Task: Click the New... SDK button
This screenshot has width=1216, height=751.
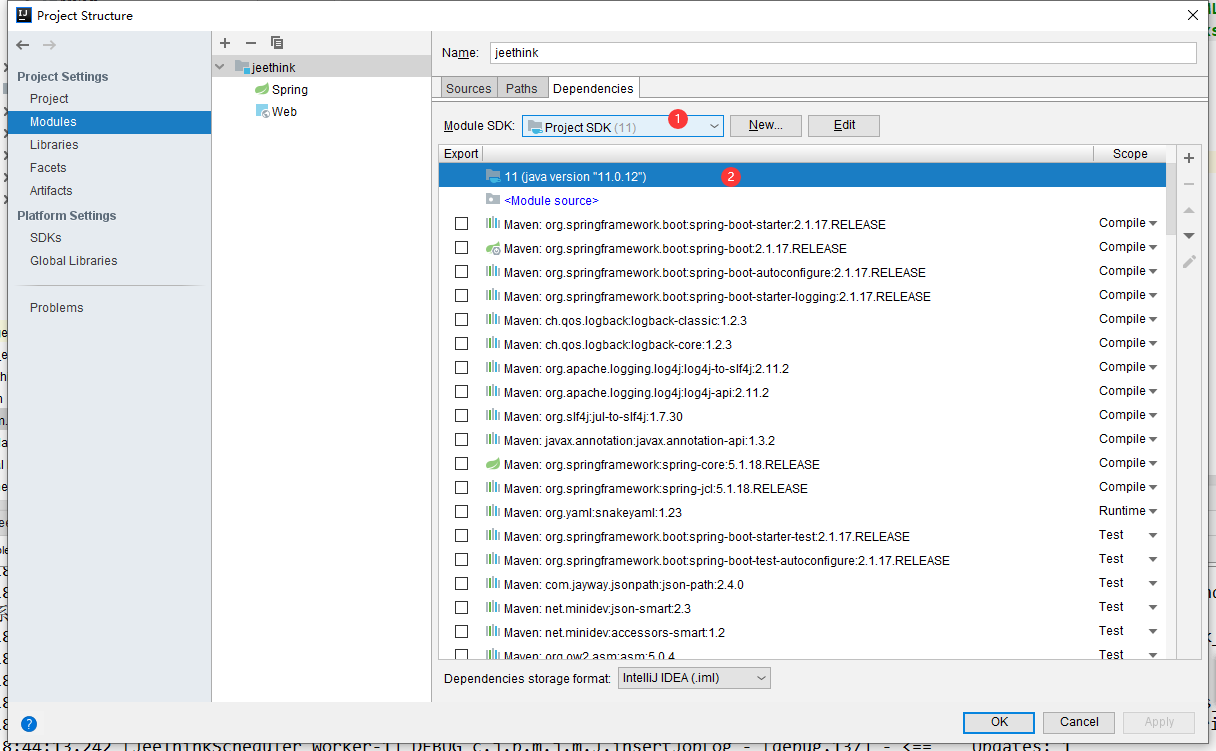Action: [x=765, y=126]
